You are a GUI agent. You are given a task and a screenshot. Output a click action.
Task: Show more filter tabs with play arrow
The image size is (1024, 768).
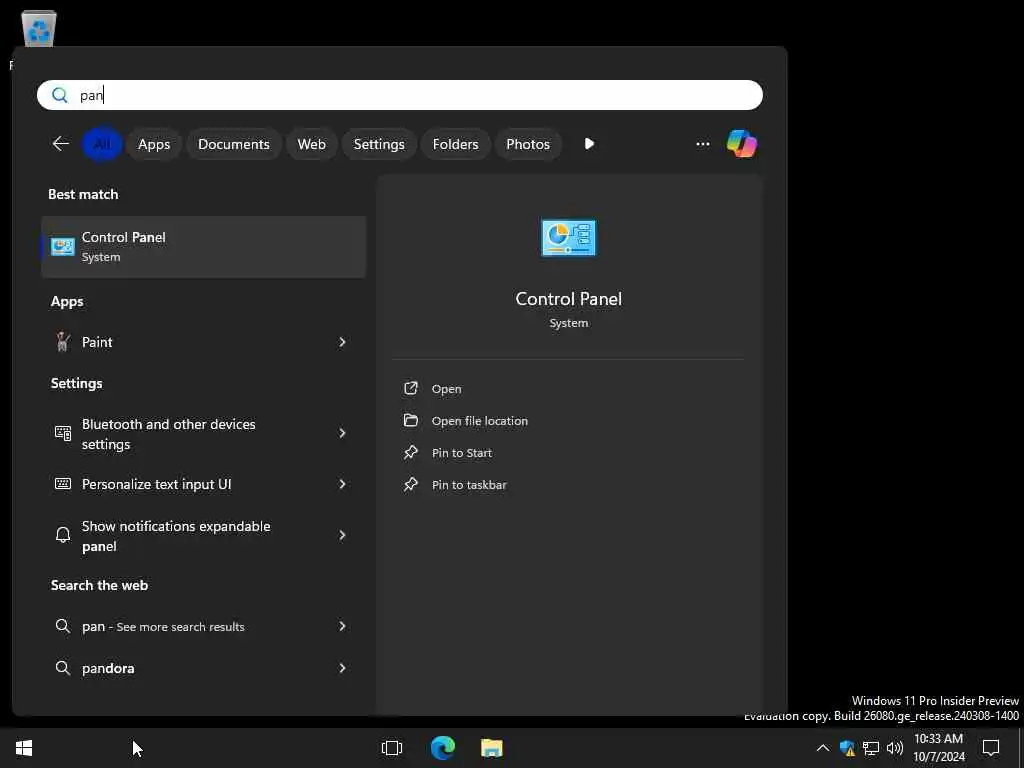click(589, 144)
